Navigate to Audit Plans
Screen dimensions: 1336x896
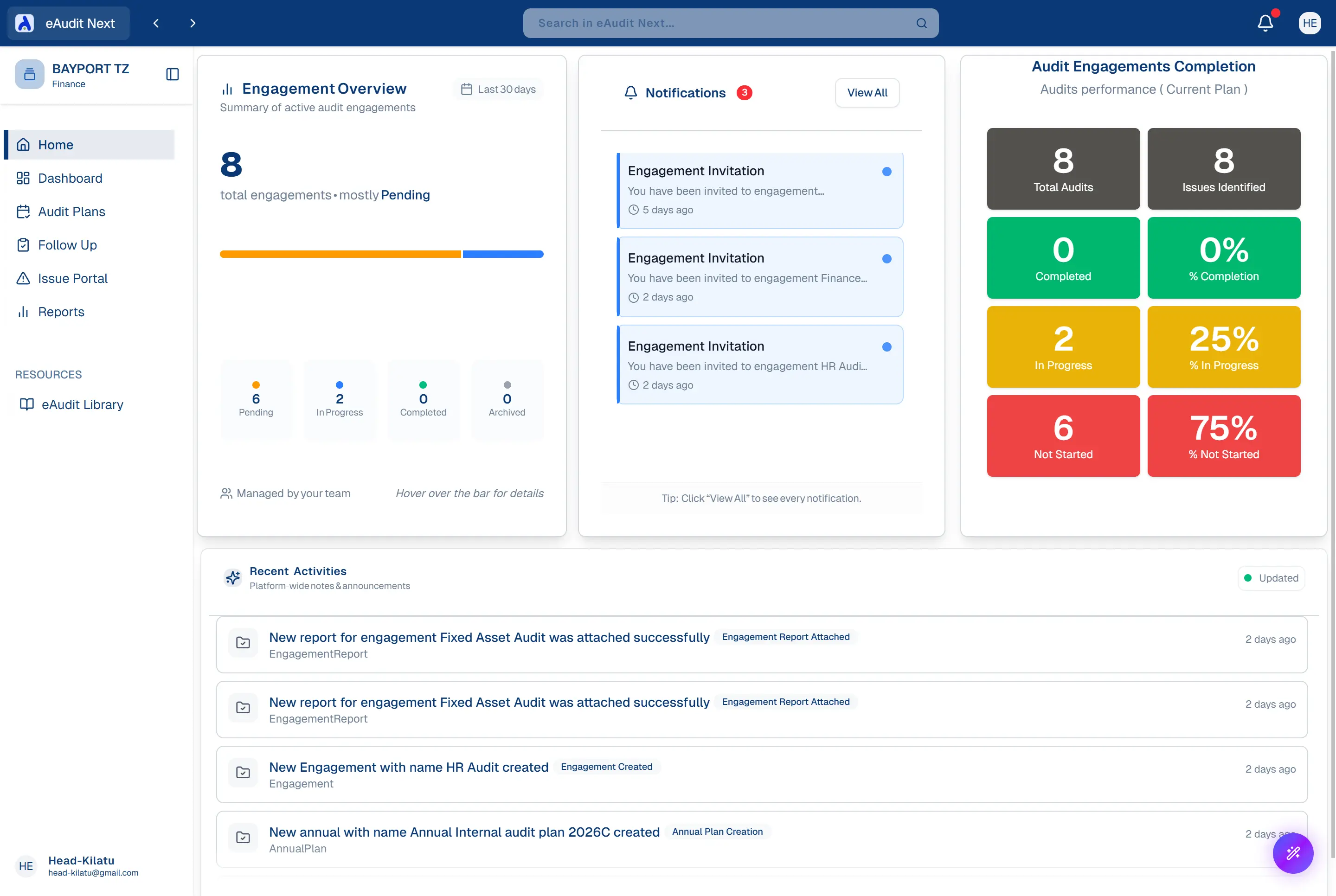(x=71, y=211)
